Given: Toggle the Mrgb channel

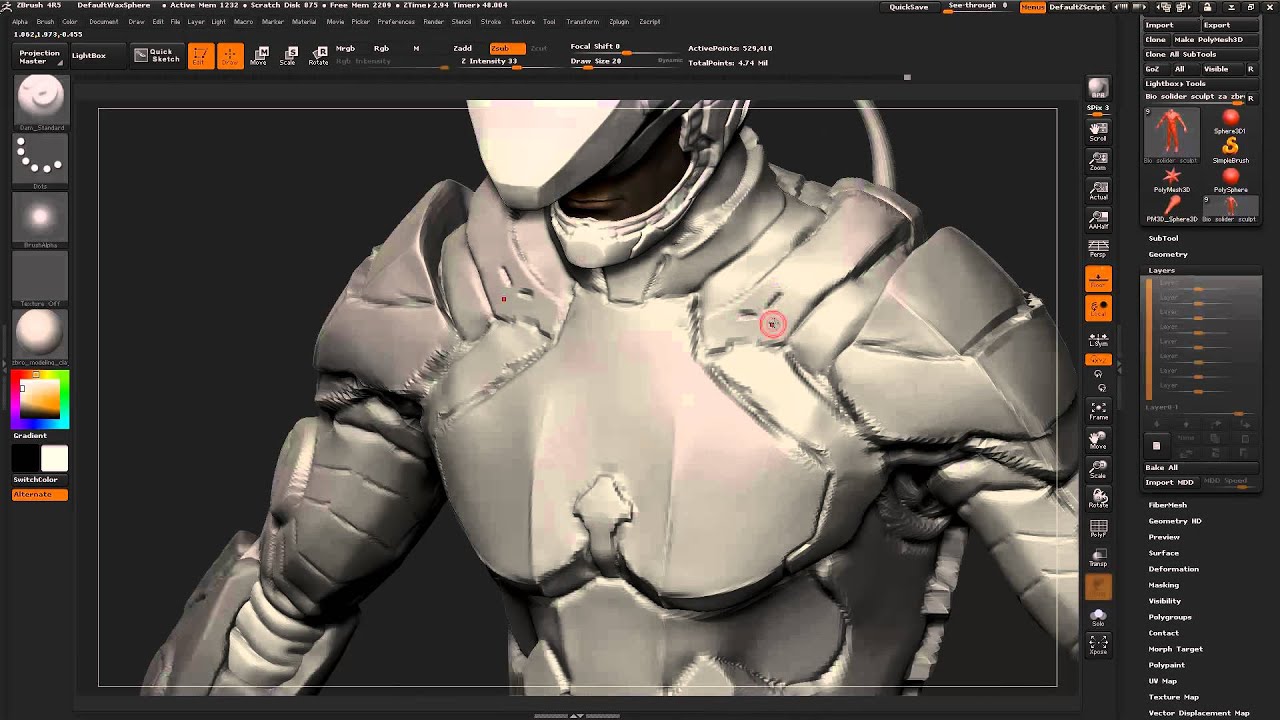Looking at the screenshot, I should [345, 48].
